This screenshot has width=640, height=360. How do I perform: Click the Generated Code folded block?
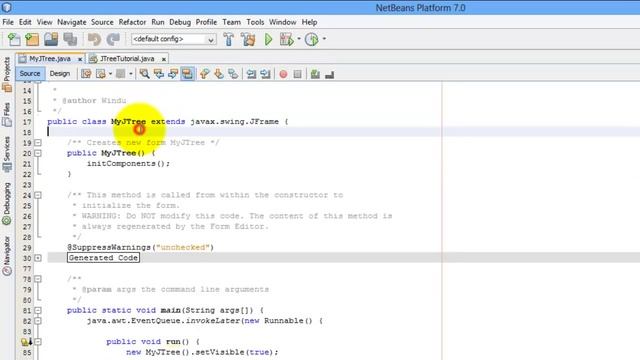coord(103,258)
